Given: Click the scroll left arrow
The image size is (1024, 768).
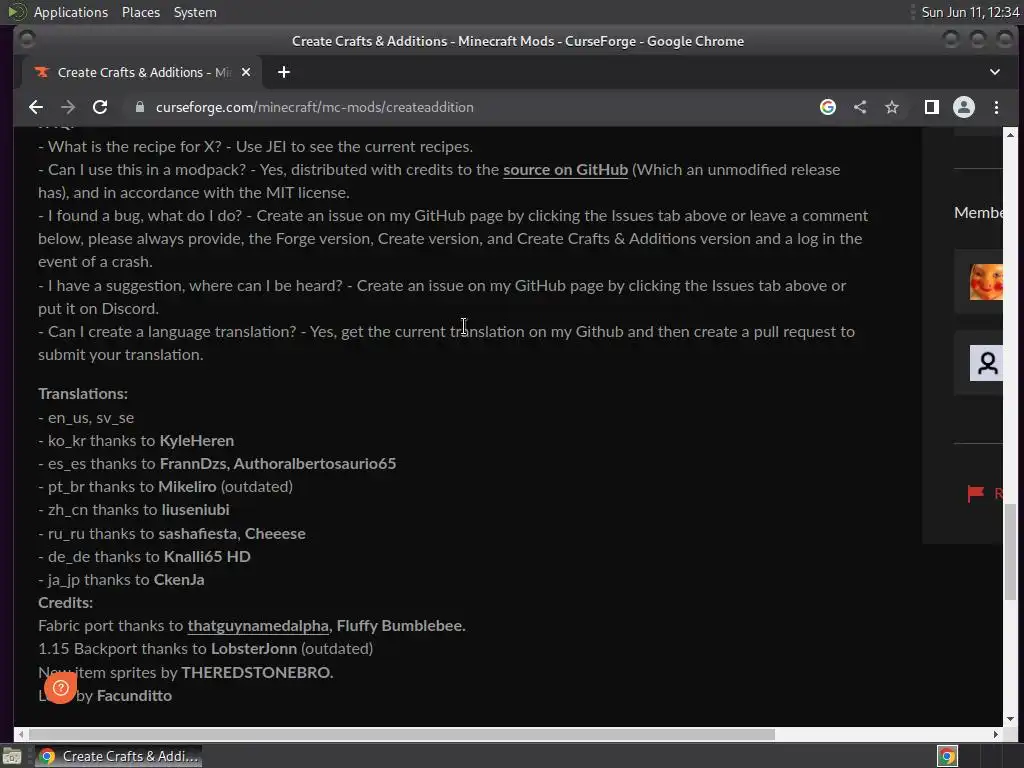Looking at the screenshot, I should (x=20, y=734).
